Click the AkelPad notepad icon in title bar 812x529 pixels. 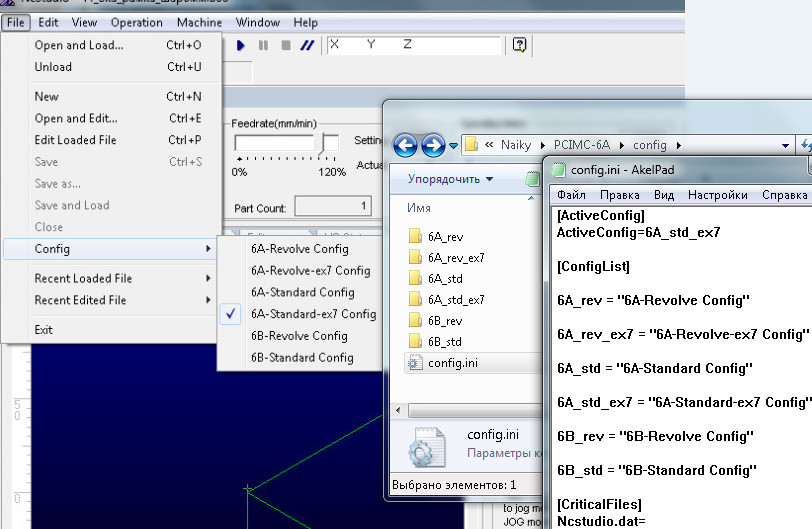(x=559, y=170)
